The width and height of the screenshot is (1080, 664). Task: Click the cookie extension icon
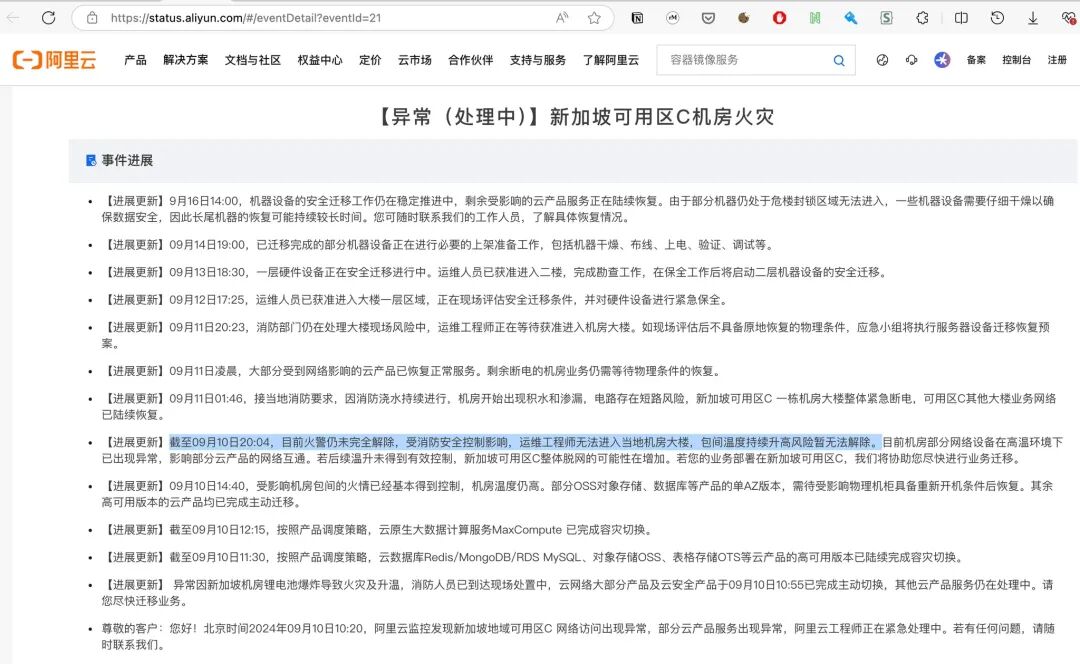(x=743, y=18)
